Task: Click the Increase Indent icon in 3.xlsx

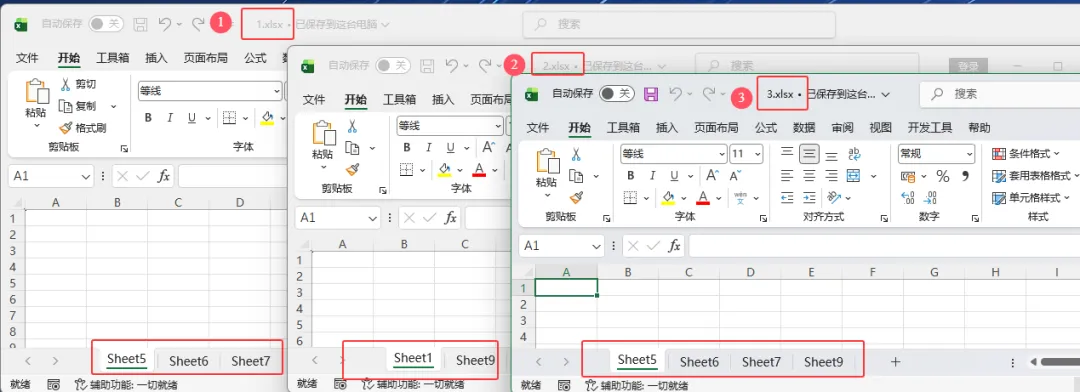Action: 810,198
